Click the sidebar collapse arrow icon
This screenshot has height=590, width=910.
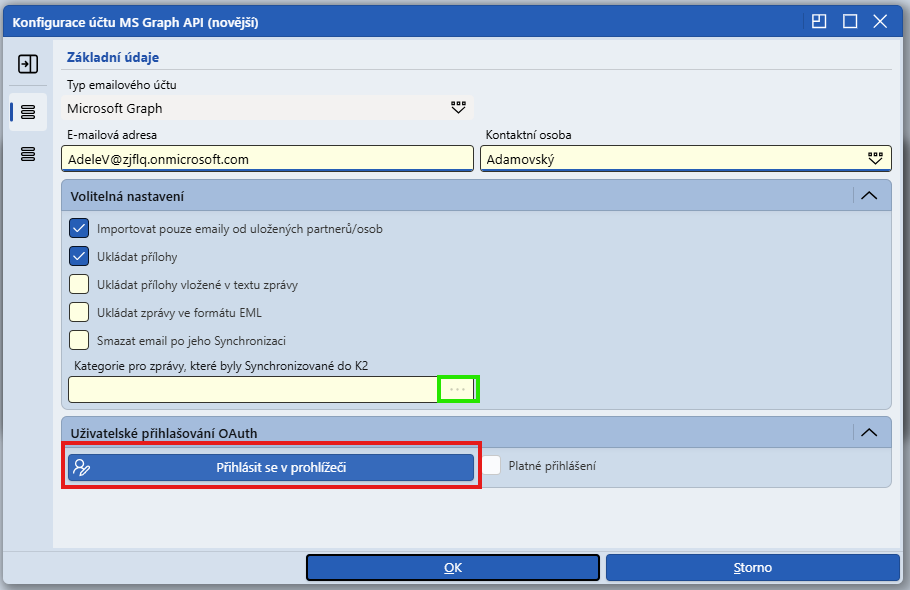(x=28, y=64)
